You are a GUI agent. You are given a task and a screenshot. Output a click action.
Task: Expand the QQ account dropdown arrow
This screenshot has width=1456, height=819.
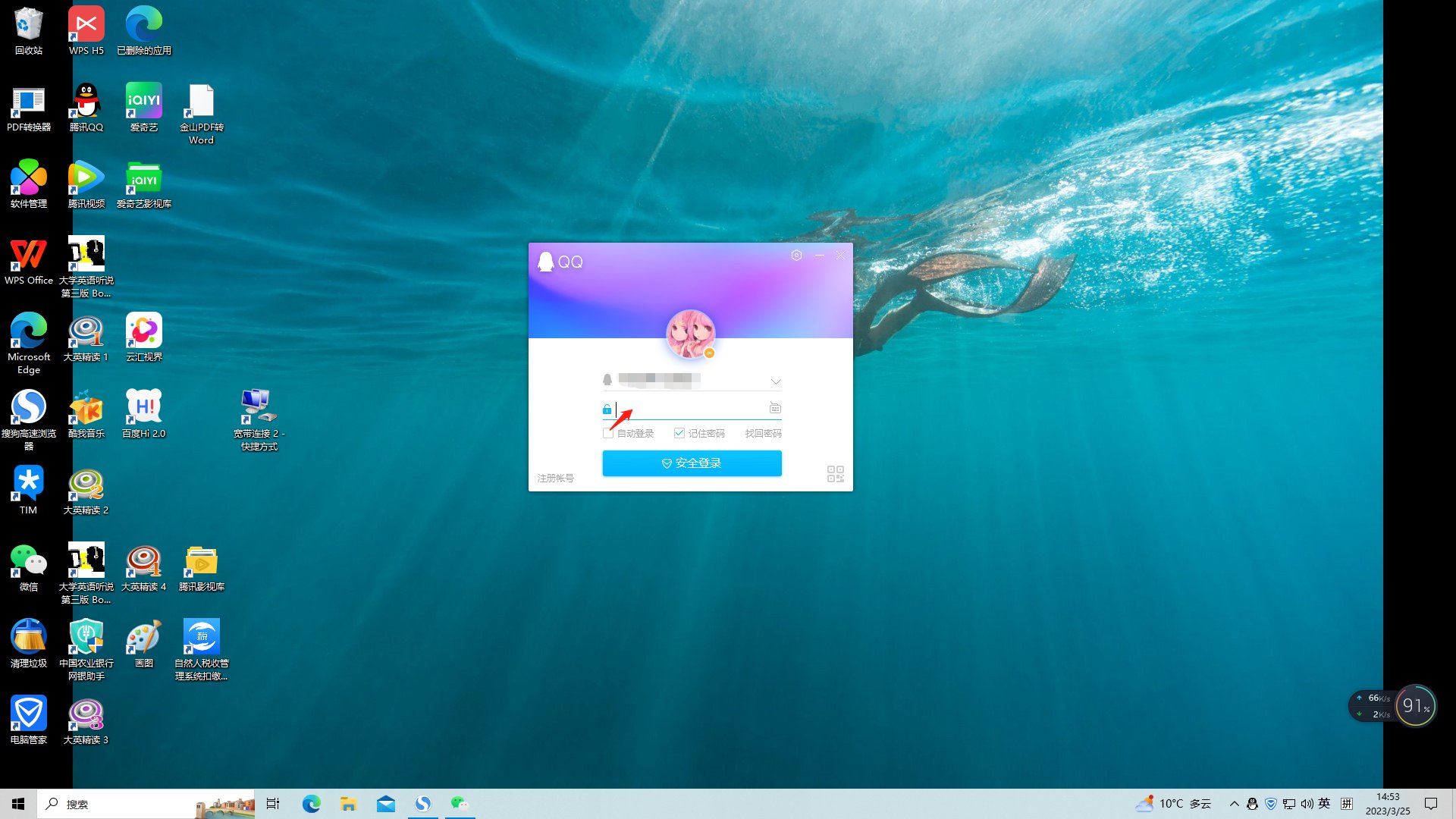[775, 381]
